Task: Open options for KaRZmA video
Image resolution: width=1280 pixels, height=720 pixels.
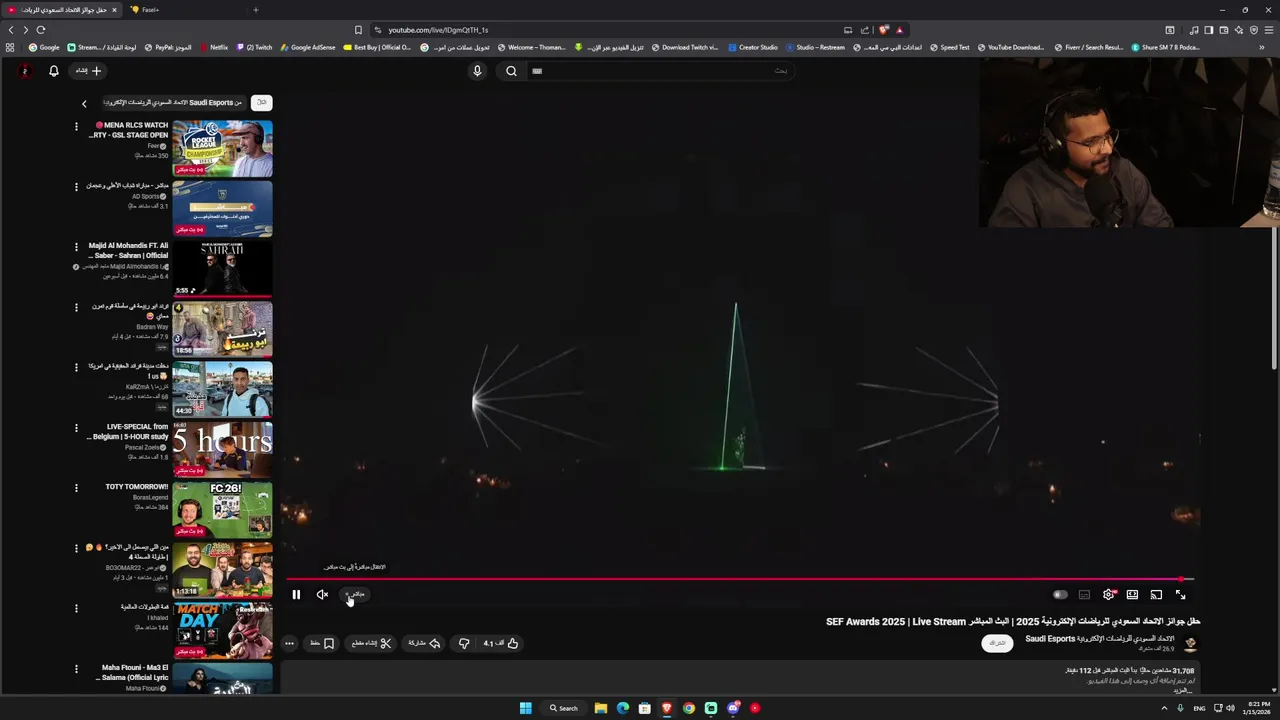Action: tap(76, 367)
